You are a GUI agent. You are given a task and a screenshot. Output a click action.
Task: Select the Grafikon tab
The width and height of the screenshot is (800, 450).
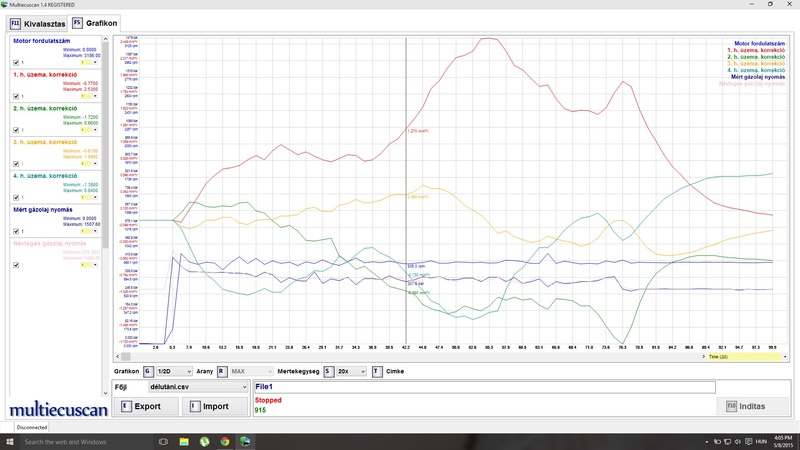pos(94,22)
